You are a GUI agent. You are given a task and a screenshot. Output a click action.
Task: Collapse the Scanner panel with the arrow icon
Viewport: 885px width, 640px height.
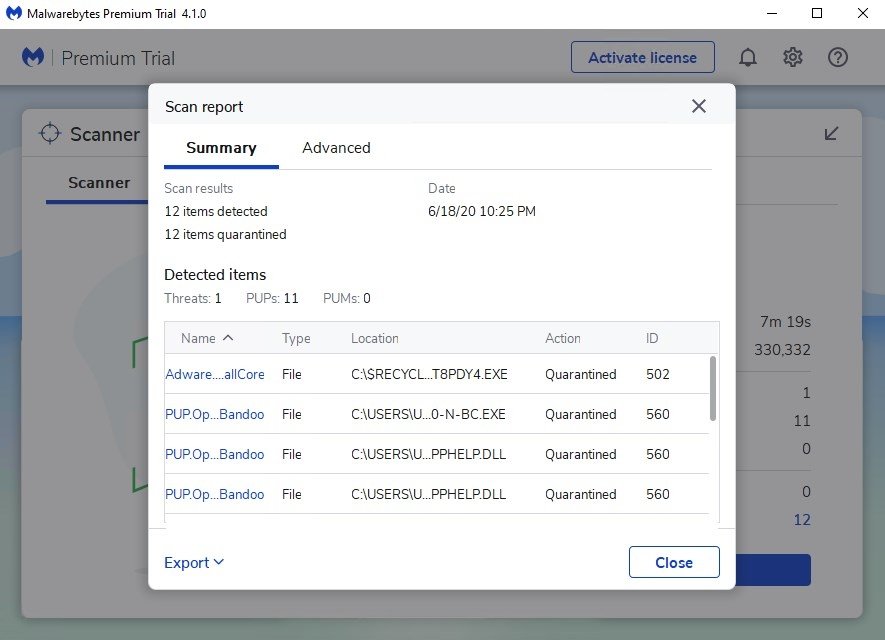point(831,134)
